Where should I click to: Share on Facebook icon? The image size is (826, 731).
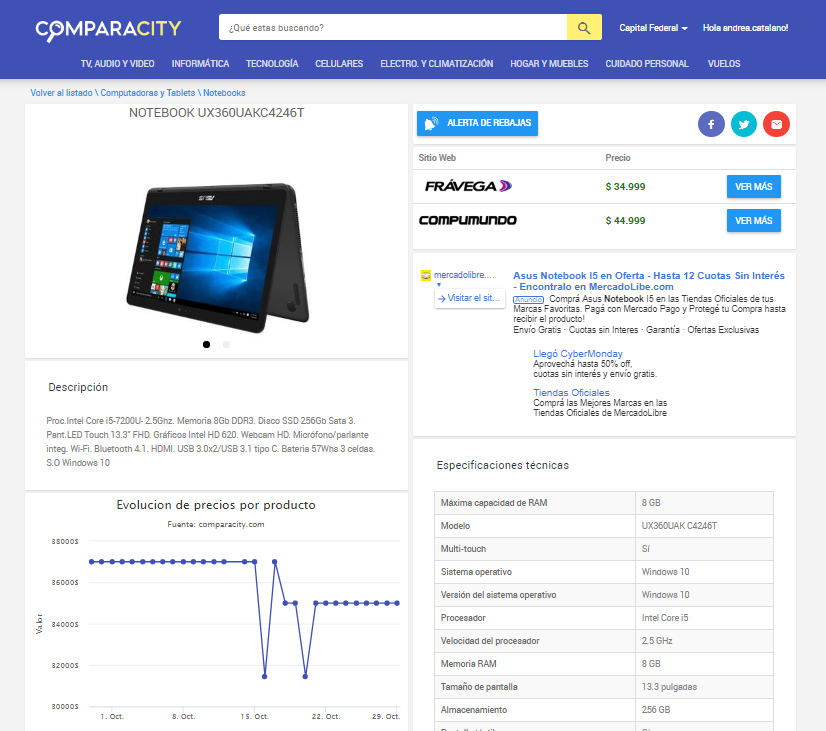point(711,124)
